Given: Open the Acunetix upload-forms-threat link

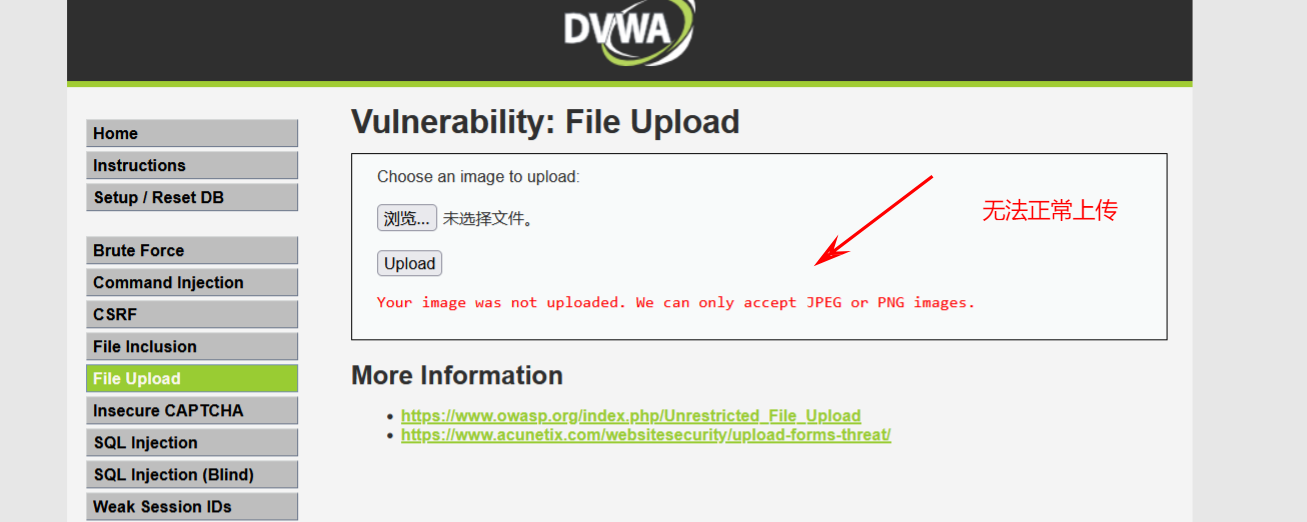Looking at the screenshot, I should click(x=646, y=435).
